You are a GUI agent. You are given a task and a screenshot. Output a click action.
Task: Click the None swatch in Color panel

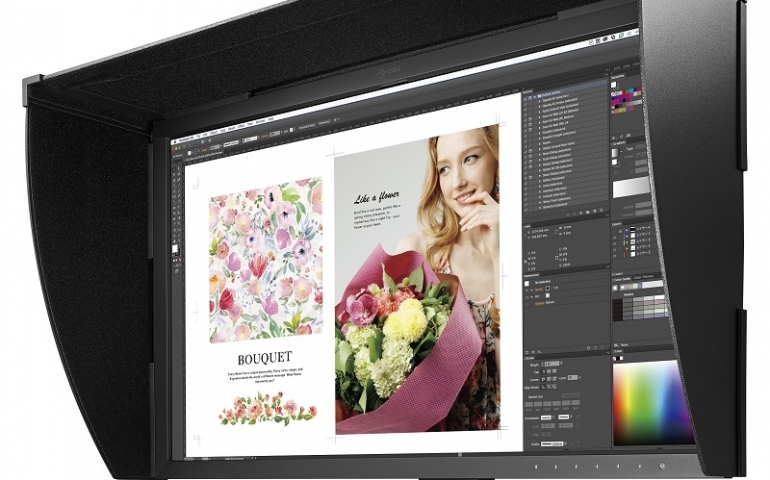click(x=615, y=359)
